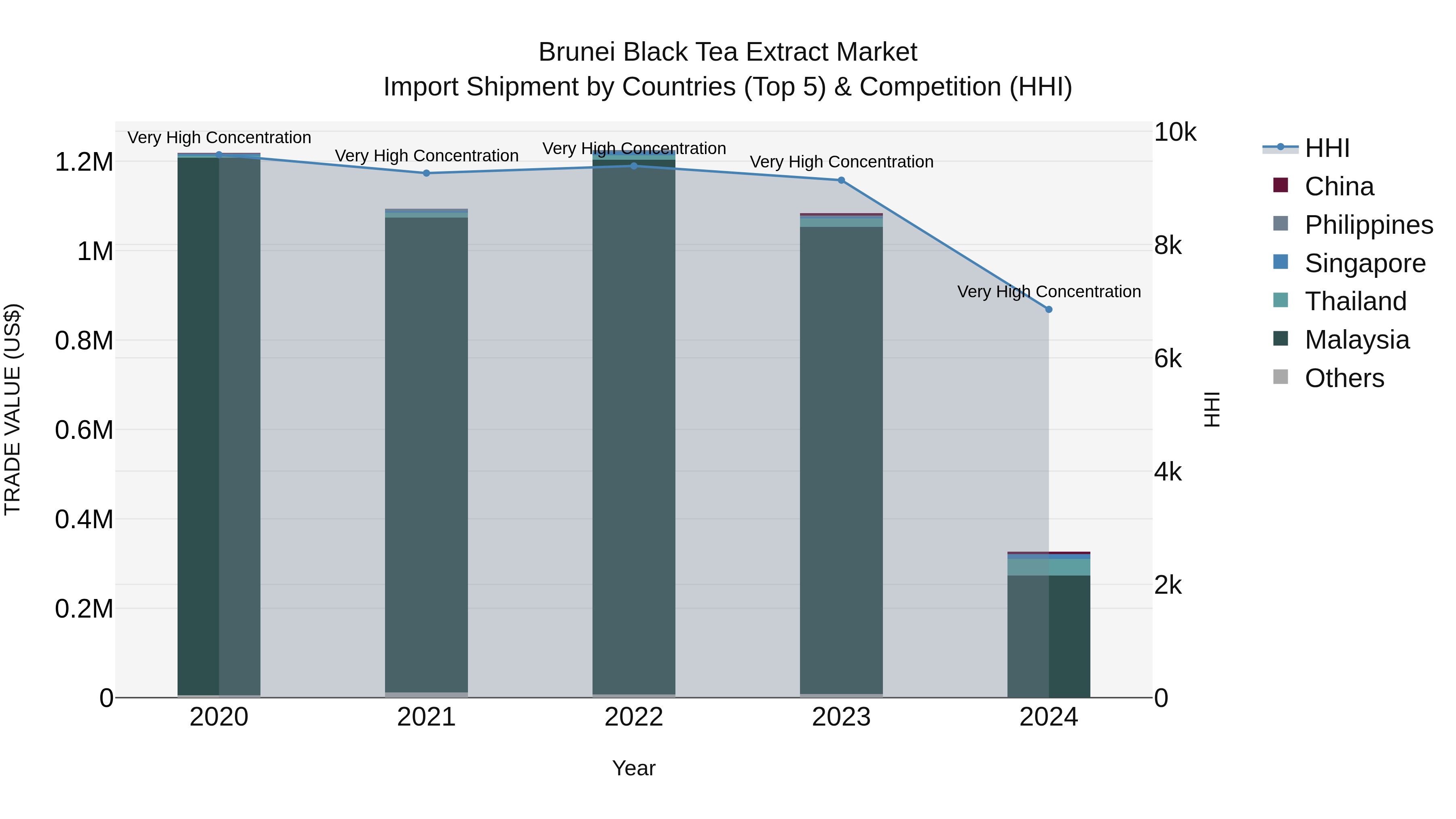Click the HHI line marker in legend
The image size is (1456, 819).
(x=1280, y=148)
